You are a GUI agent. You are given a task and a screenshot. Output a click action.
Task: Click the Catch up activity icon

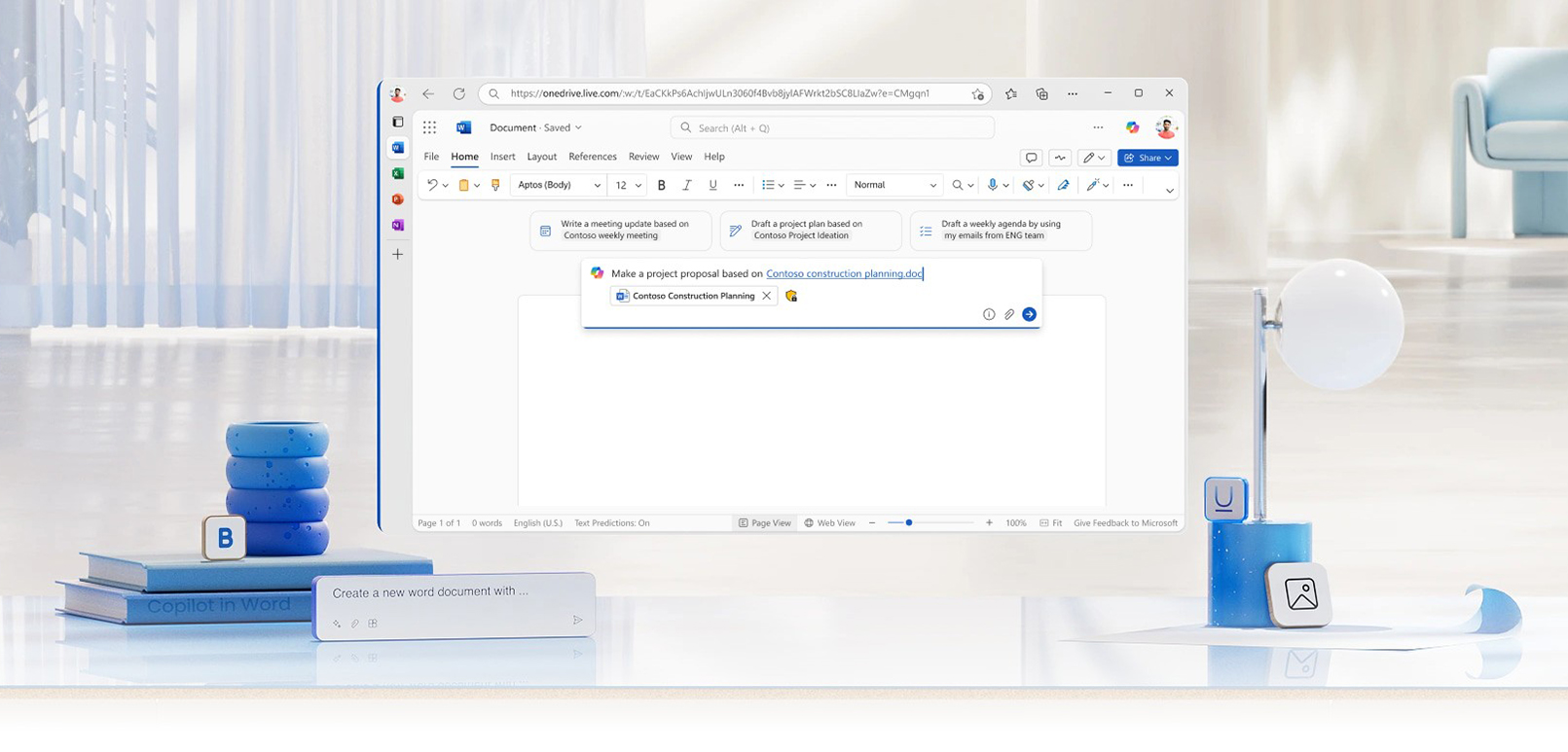pos(1060,158)
